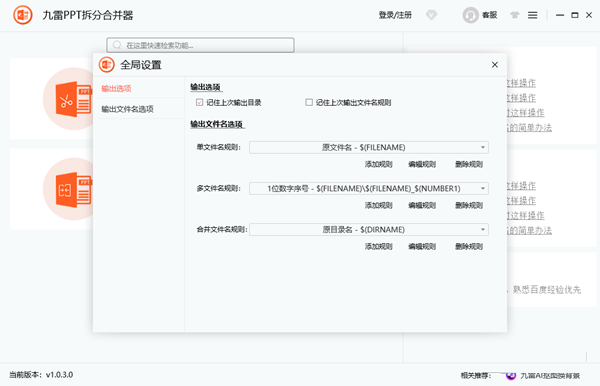This screenshot has width=600, height=386.
Task: Enable 记住上次输出文件名规则 checkbox
Action: pyautogui.click(x=309, y=102)
